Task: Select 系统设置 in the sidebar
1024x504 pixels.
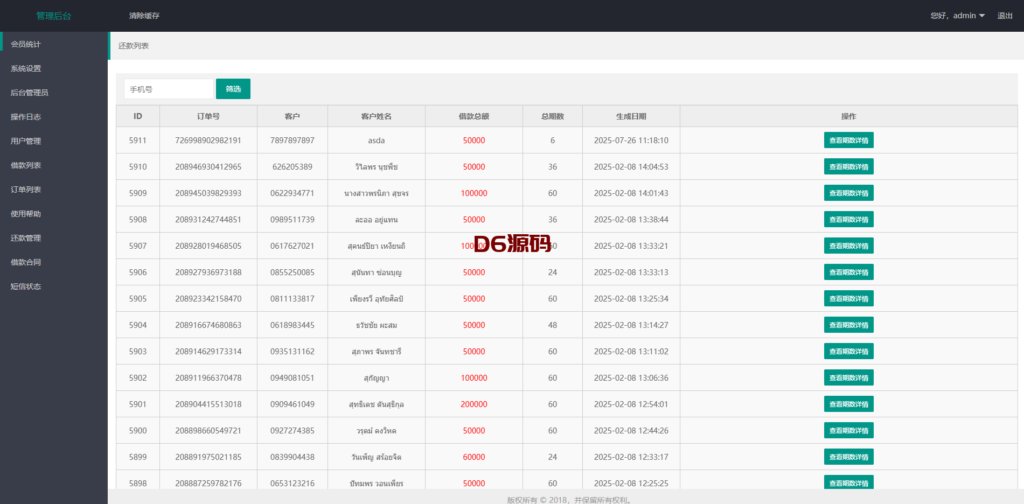Action: coord(26,69)
